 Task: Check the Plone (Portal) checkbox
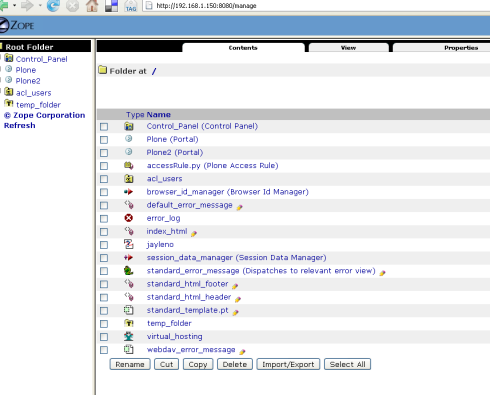pyautogui.click(x=104, y=140)
